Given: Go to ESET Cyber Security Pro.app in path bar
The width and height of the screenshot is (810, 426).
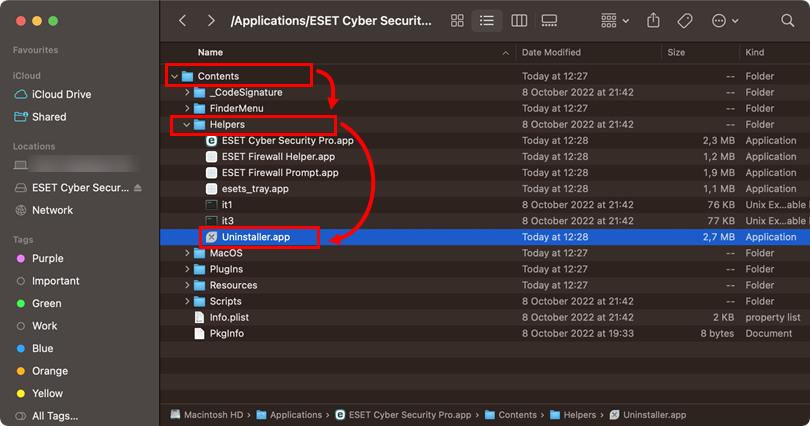Looking at the screenshot, I should point(403,415).
